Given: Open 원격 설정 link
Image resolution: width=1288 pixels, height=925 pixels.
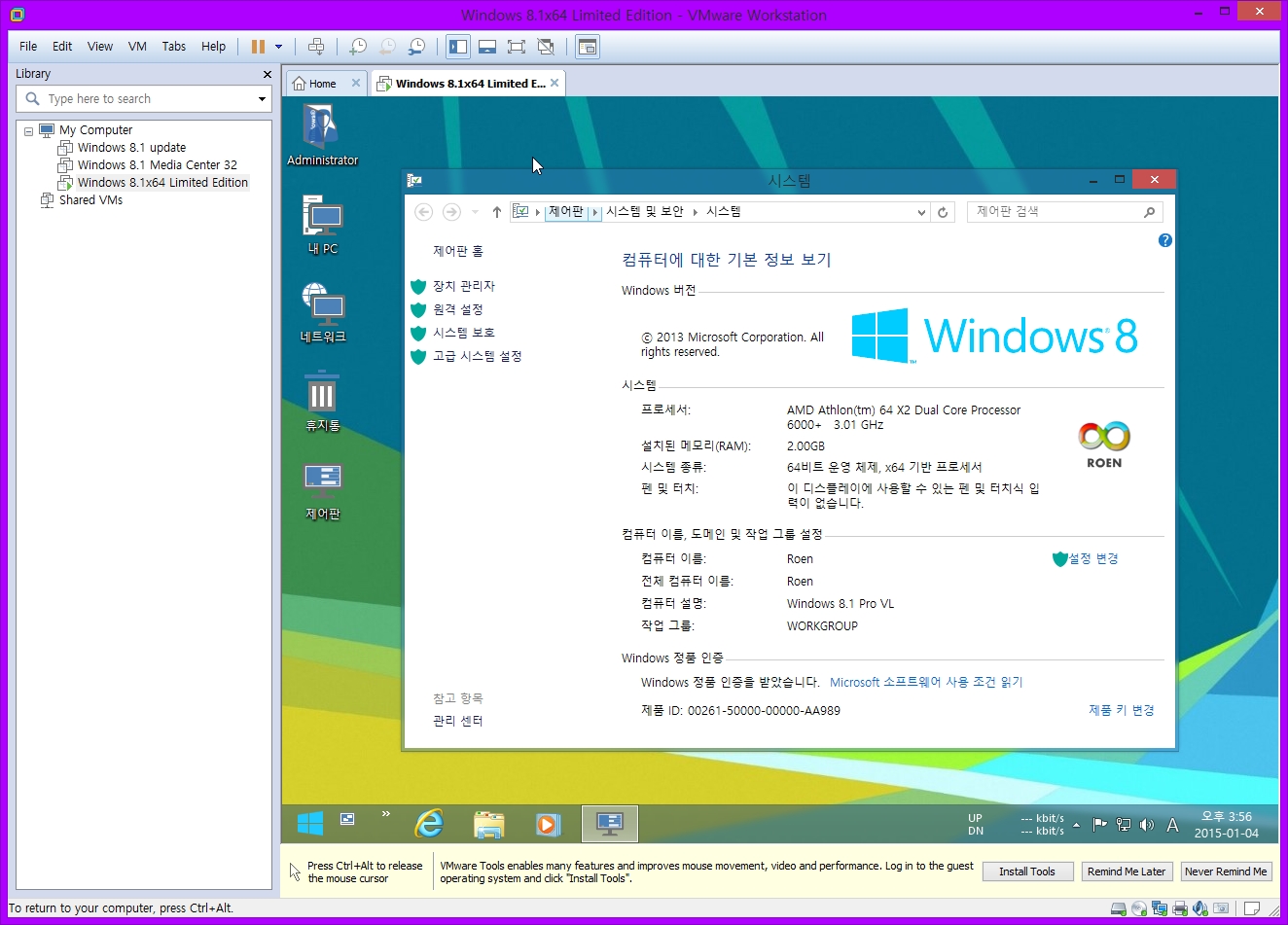Looking at the screenshot, I should (458, 309).
